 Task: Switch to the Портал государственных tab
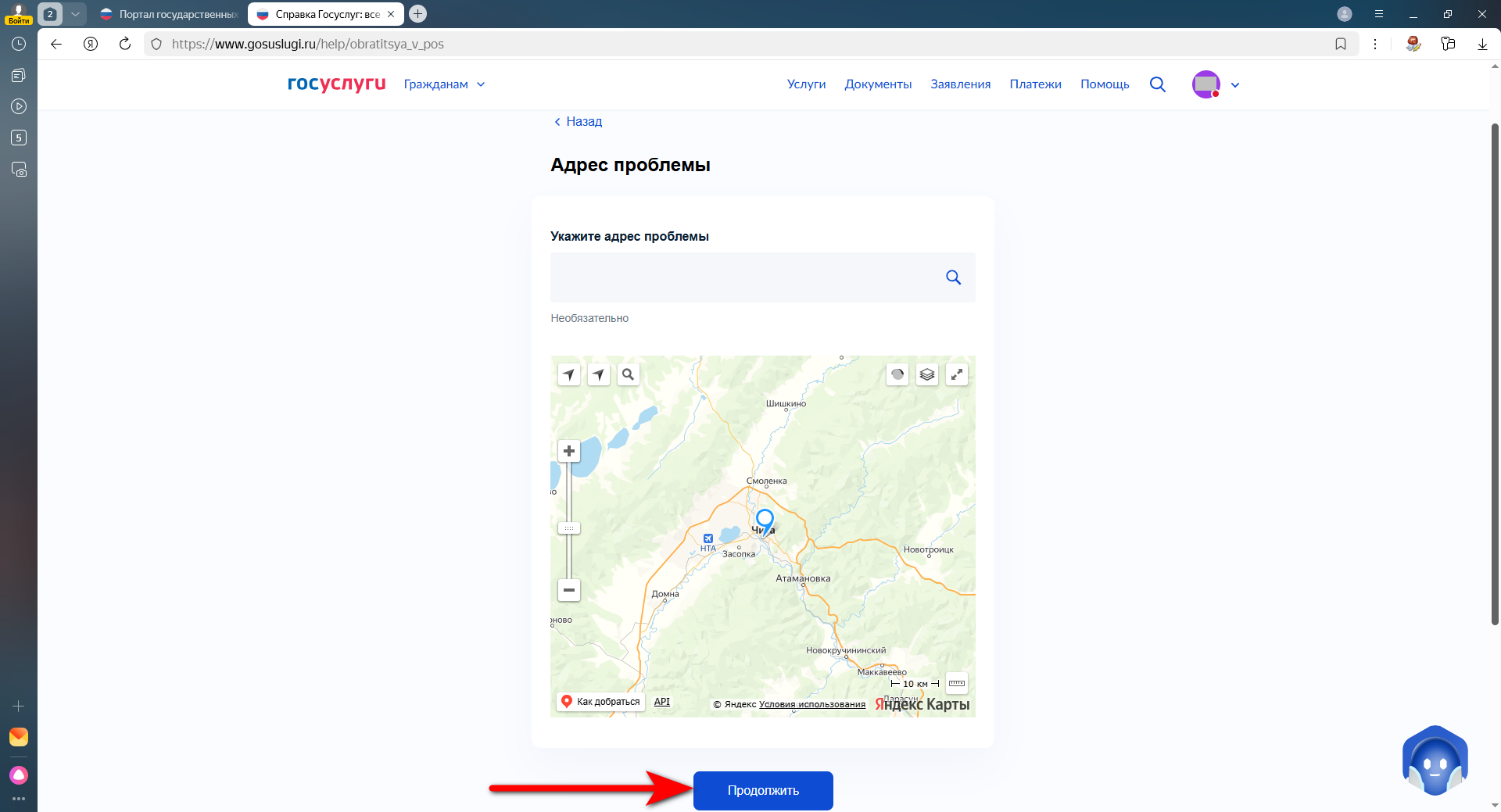pyautogui.click(x=170, y=14)
